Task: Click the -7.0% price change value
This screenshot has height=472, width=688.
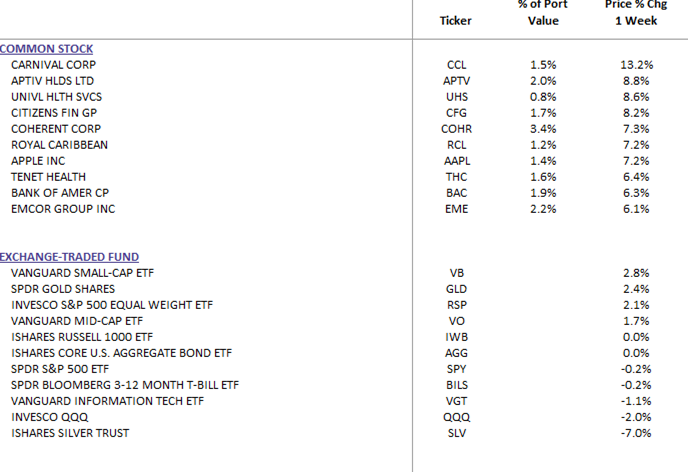Action: (x=636, y=432)
